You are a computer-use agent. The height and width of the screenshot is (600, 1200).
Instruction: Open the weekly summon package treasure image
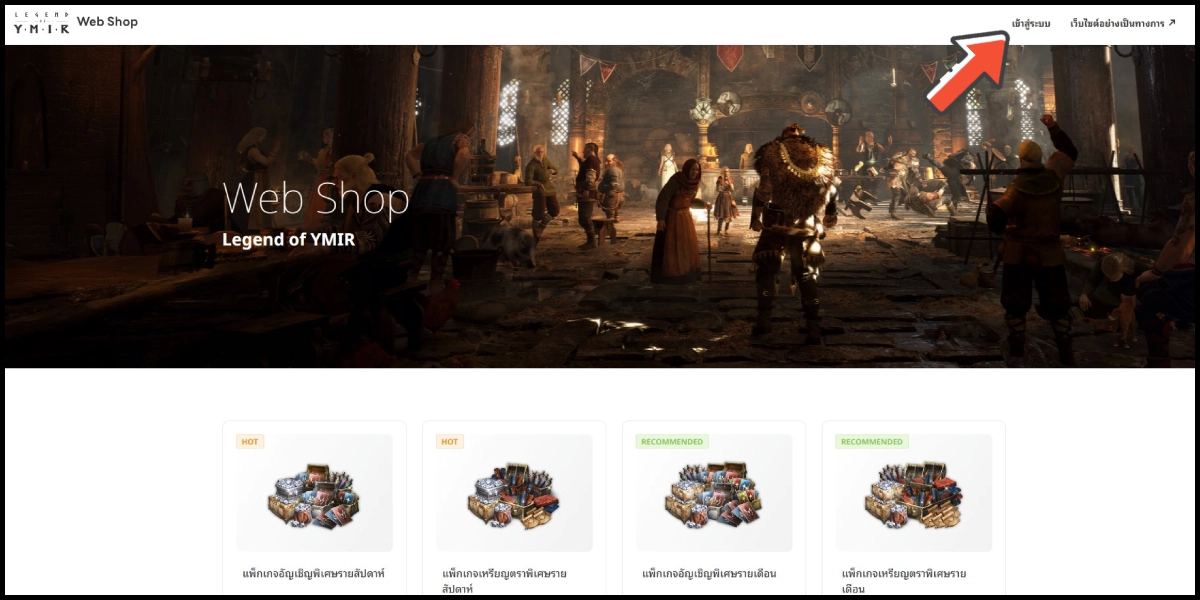coord(314,495)
